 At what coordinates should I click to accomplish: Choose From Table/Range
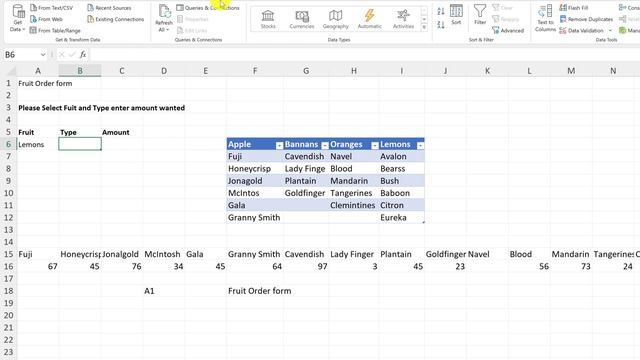point(55,31)
